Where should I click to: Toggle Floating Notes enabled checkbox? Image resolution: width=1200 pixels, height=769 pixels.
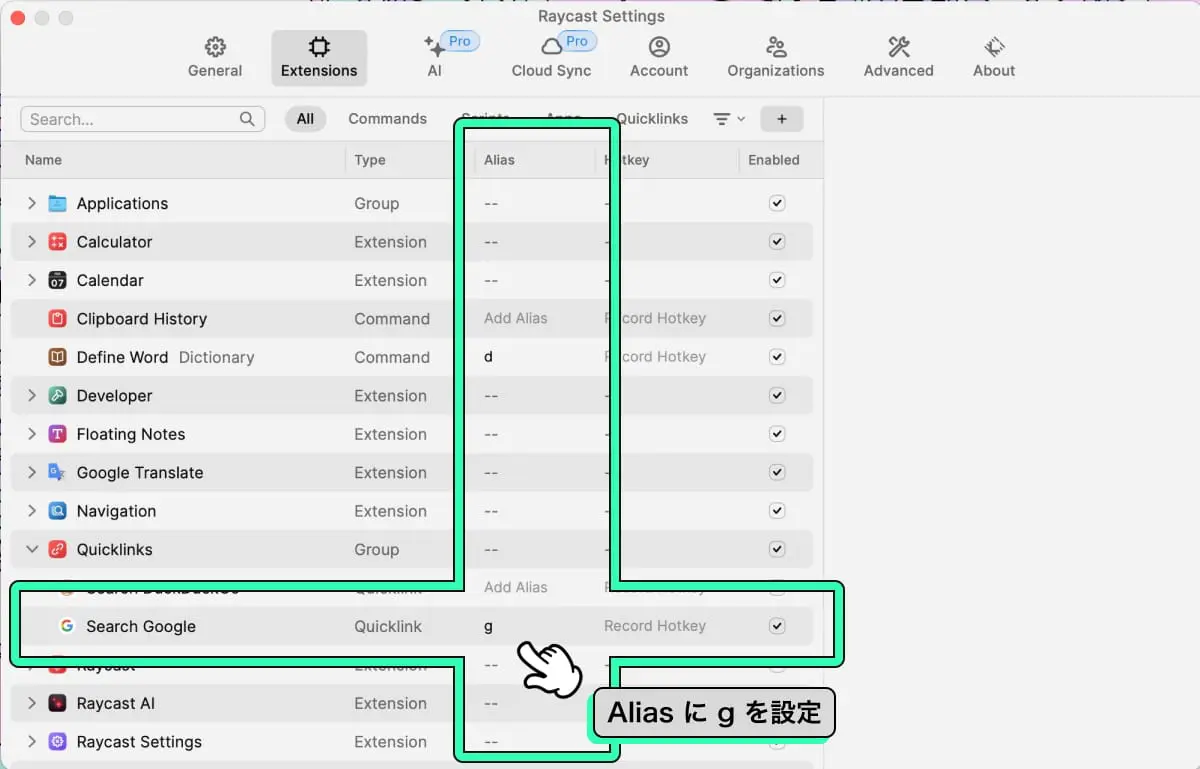[x=777, y=434]
